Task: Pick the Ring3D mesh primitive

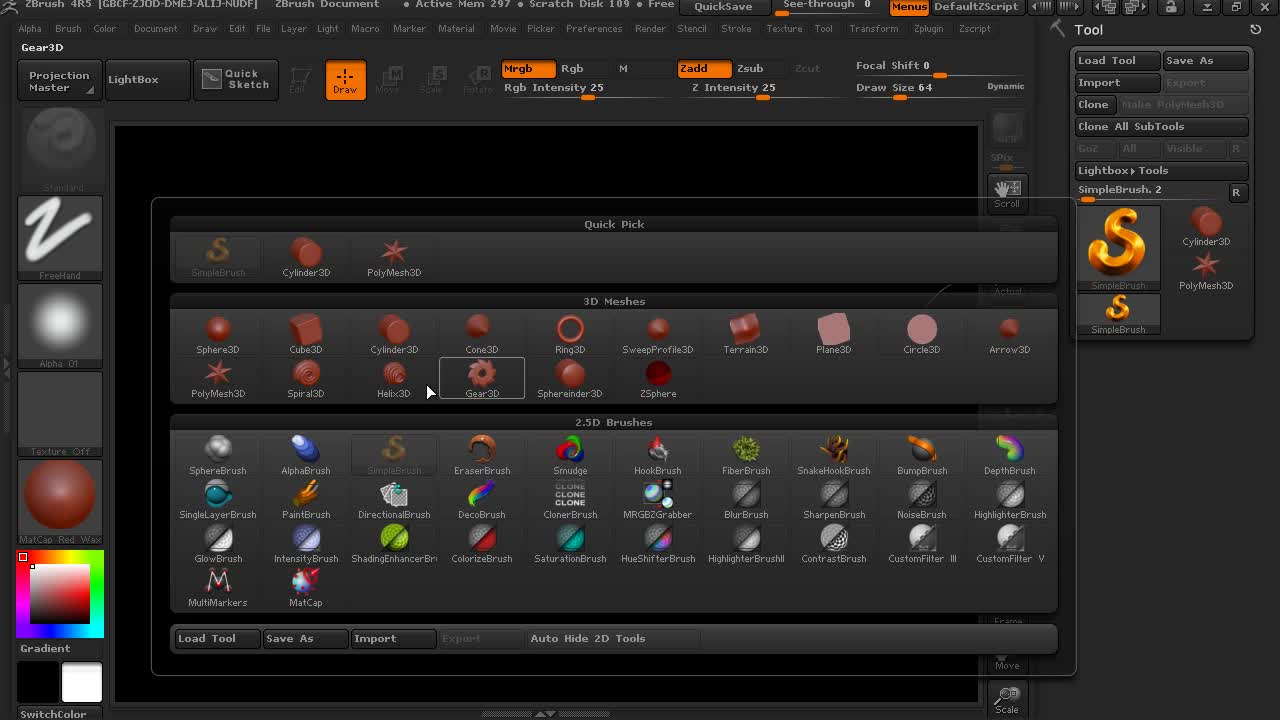Action: pyautogui.click(x=570, y=334)
